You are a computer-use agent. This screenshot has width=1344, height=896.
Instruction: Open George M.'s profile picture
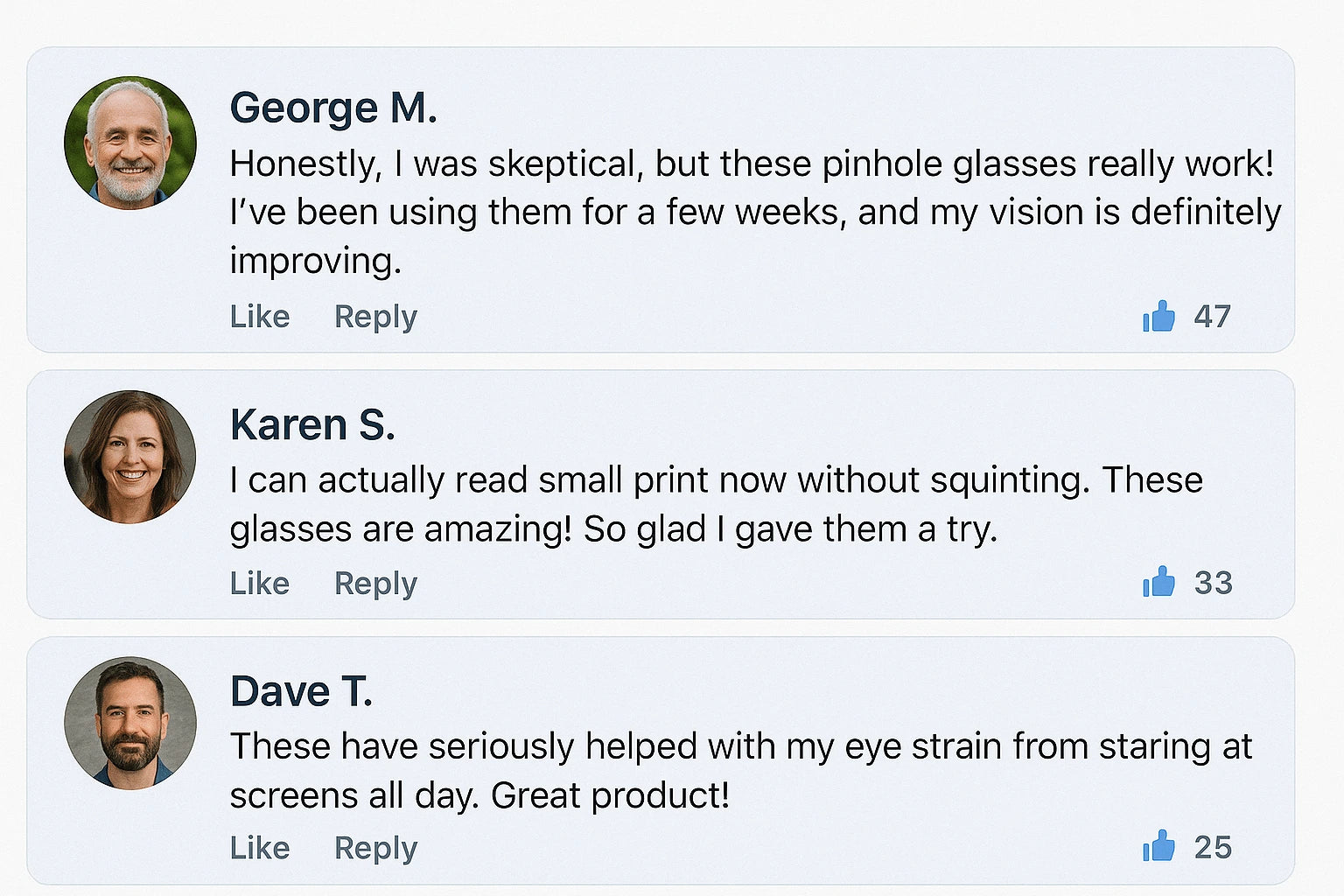coord(130,143)
